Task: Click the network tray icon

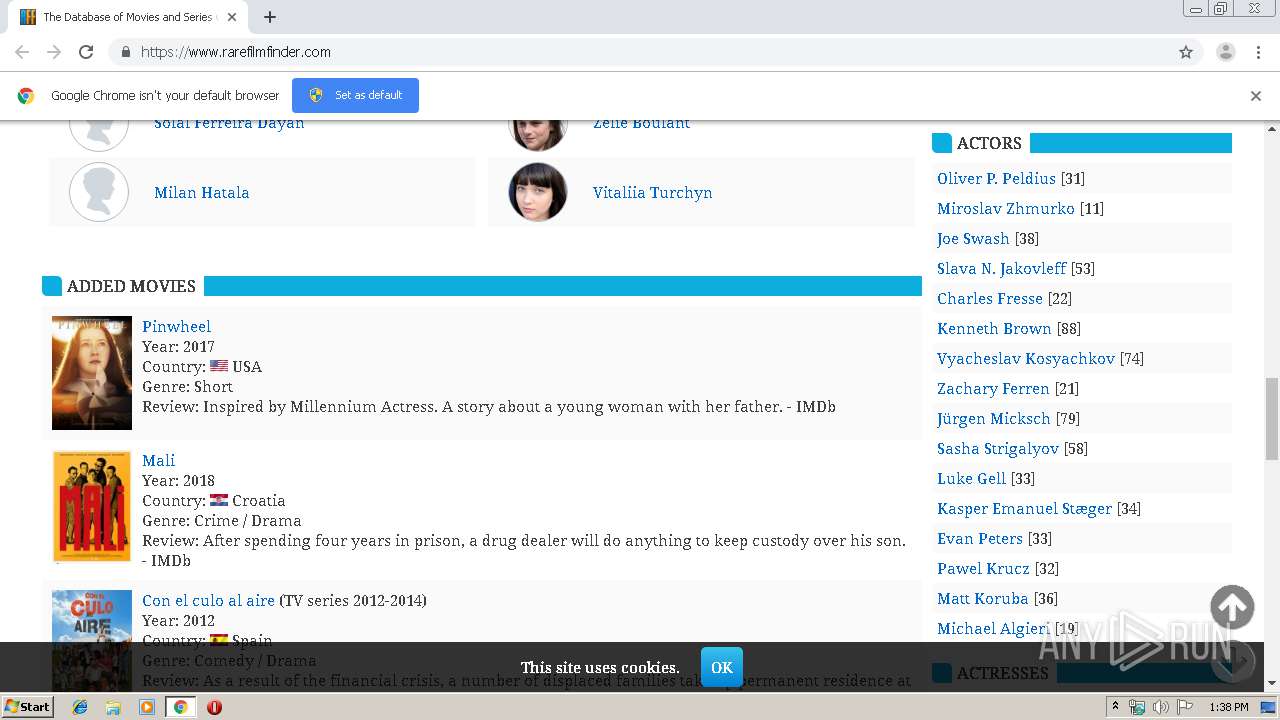Action: [x=1137, y=707]
